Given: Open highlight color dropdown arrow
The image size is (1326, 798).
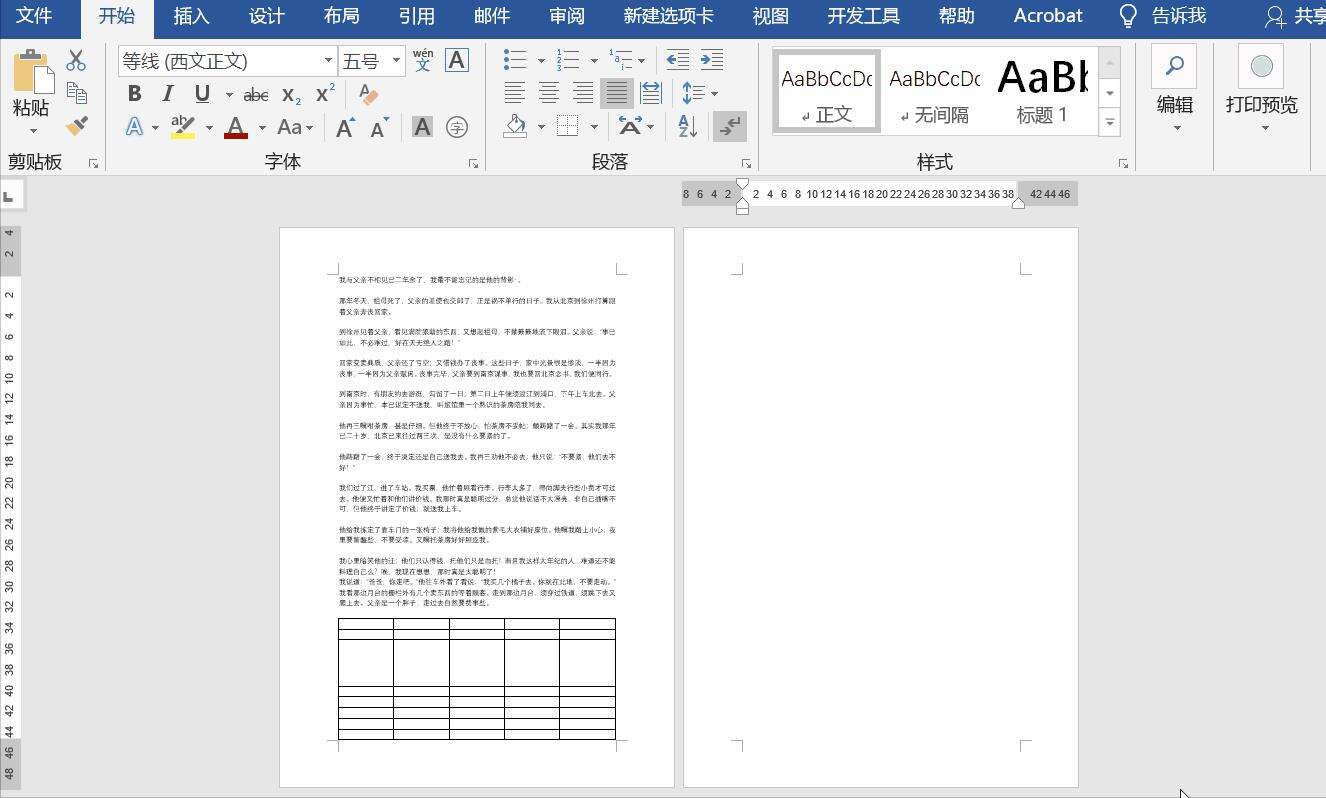Looking at the screenshot, I should point(209,128).
